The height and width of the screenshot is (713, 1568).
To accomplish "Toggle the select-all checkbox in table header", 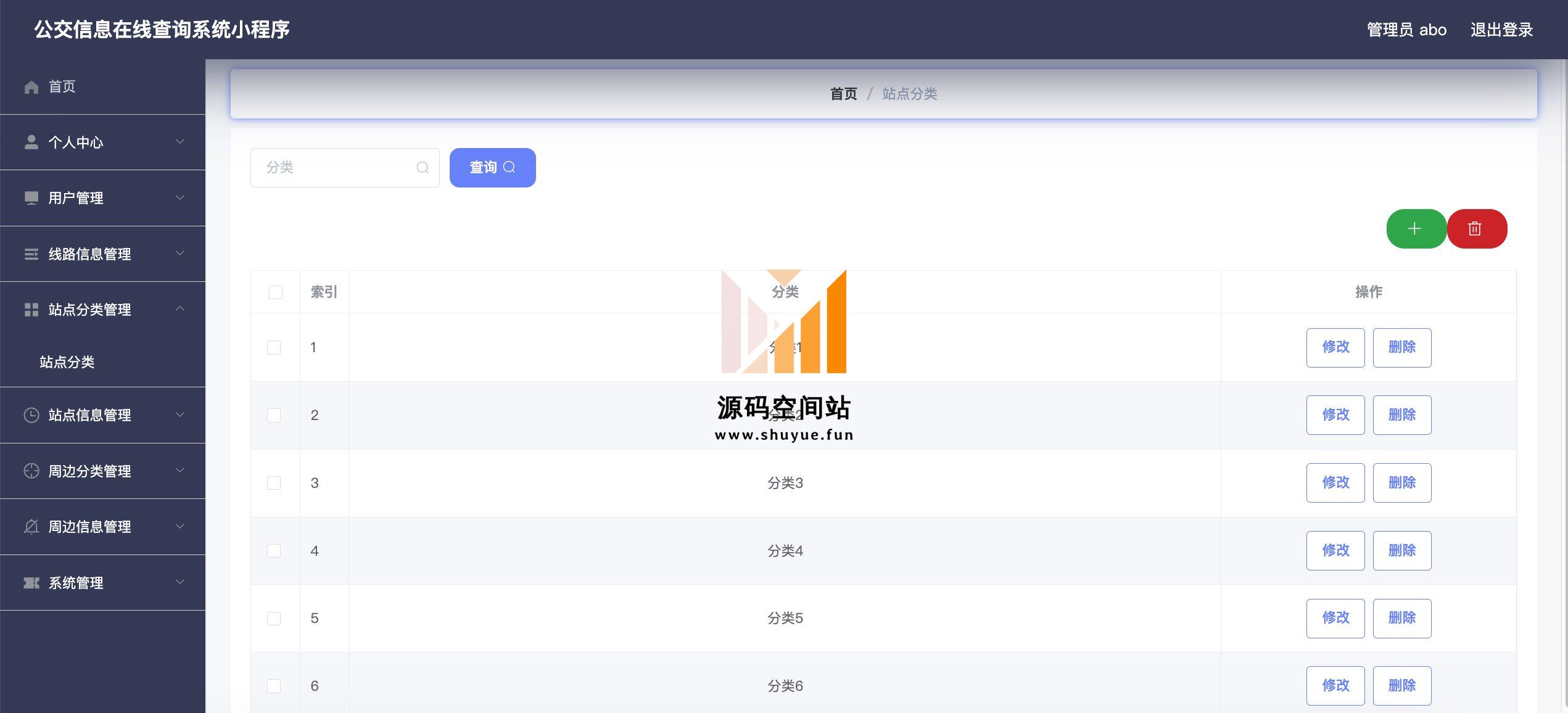I will (276, 292).
